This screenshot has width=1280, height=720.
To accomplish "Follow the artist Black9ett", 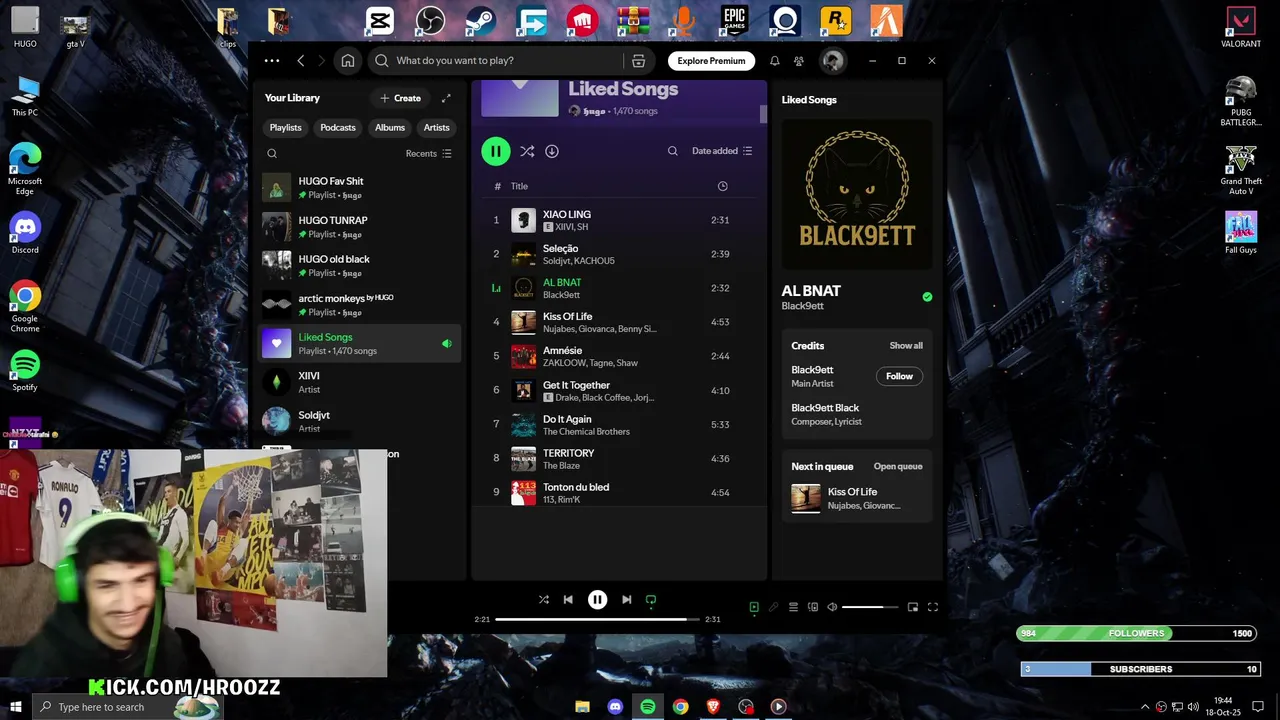I will [899, 376].
